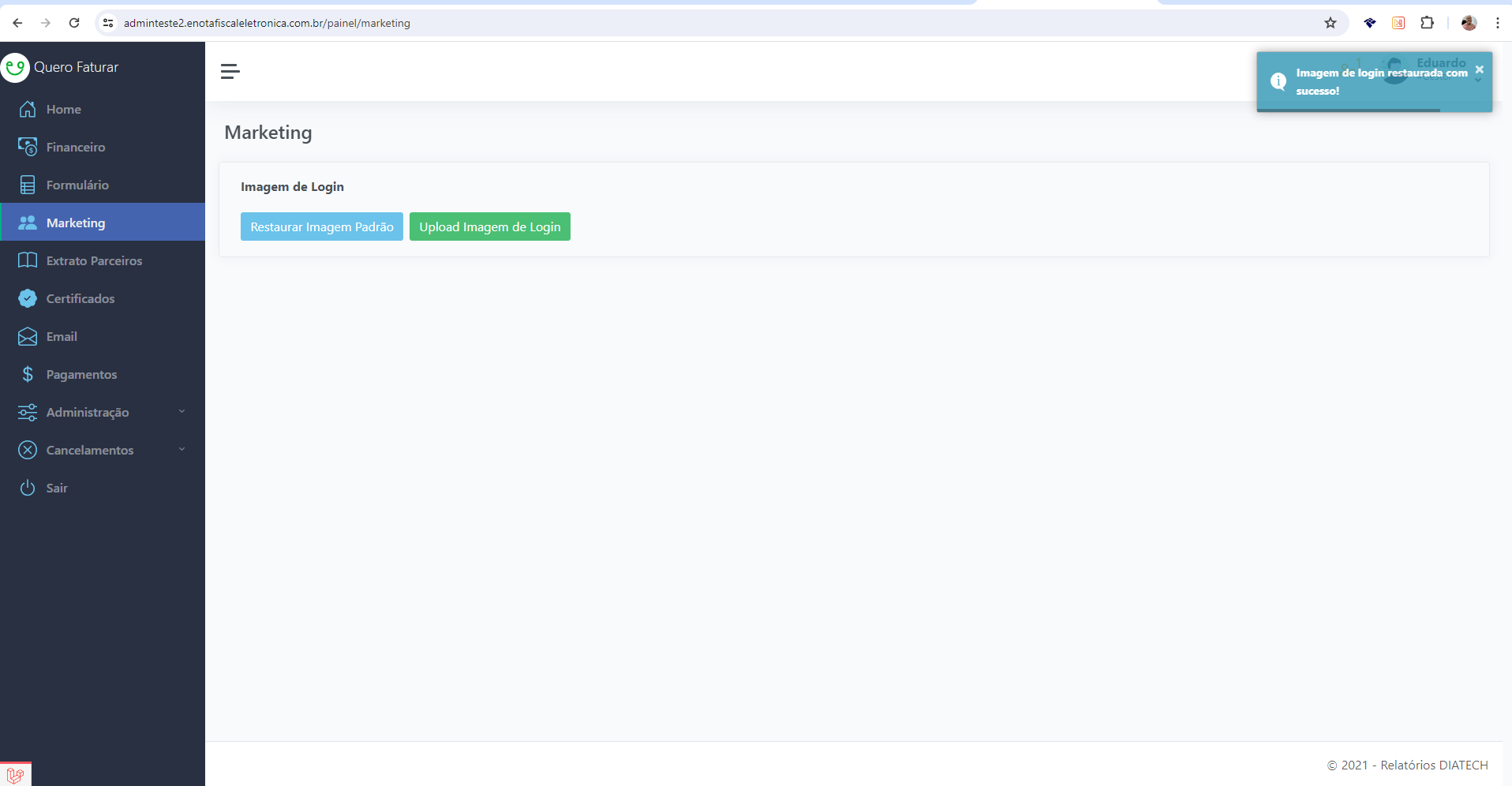
Task: Dismiss the login image restored notification
Action: [x=1479, y=70]
